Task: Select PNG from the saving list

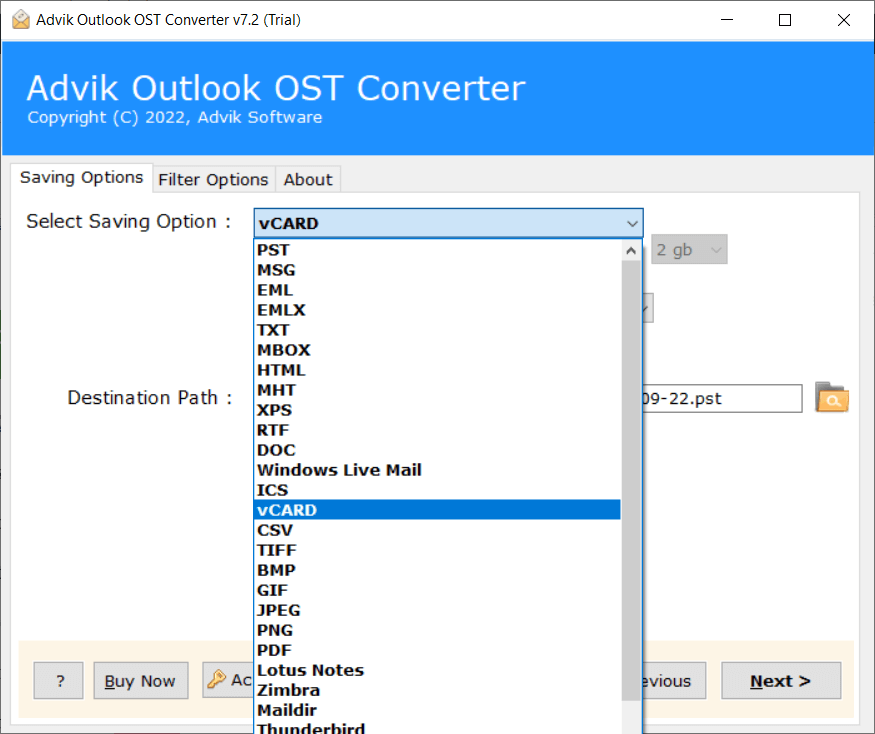Action: pos(438,630)
